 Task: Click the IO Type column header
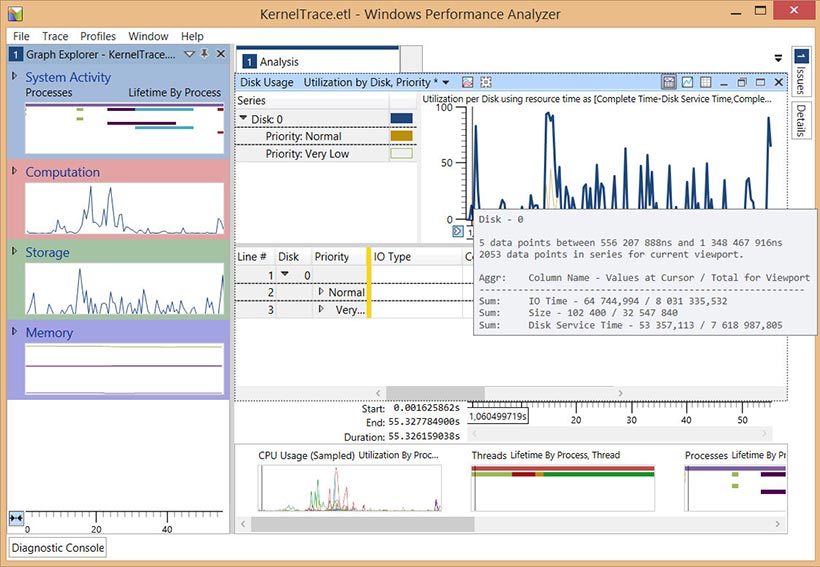coord(416,256)
